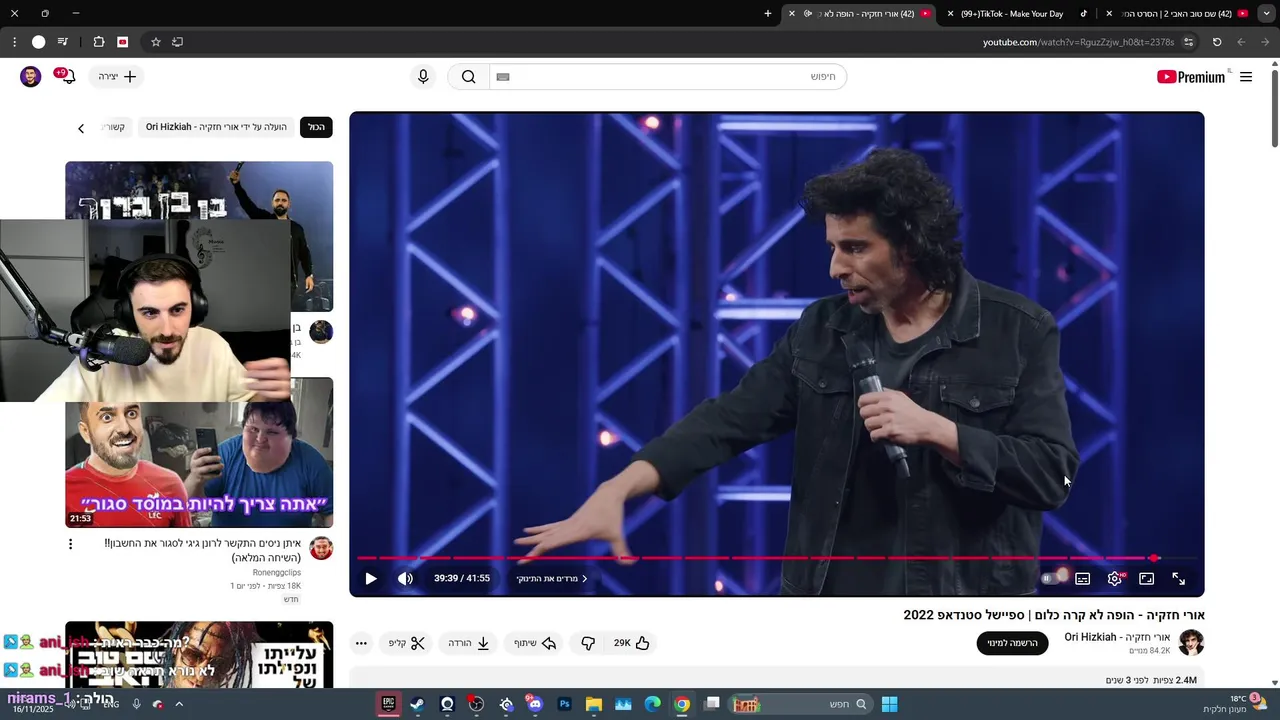Image resolution: width=1280 pixels, height=720 pixels.
Task: Open the chapter title in the player
Action: (x=552, y=578)
